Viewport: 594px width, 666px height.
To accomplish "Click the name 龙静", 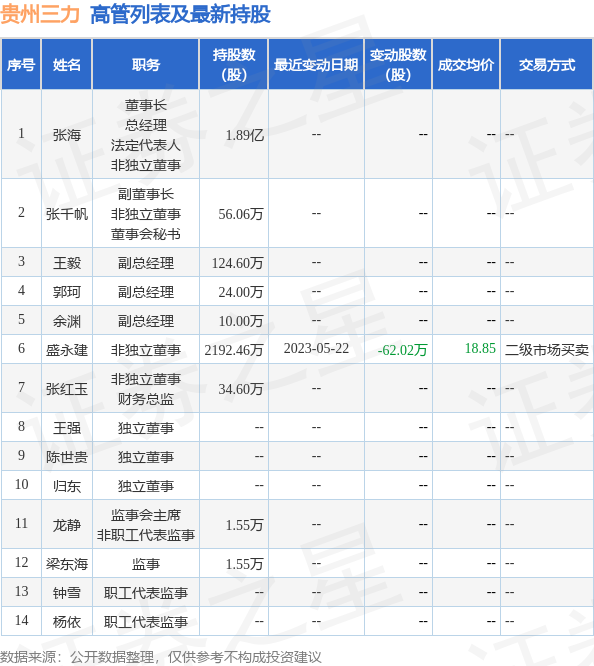I will click(67, 525).
